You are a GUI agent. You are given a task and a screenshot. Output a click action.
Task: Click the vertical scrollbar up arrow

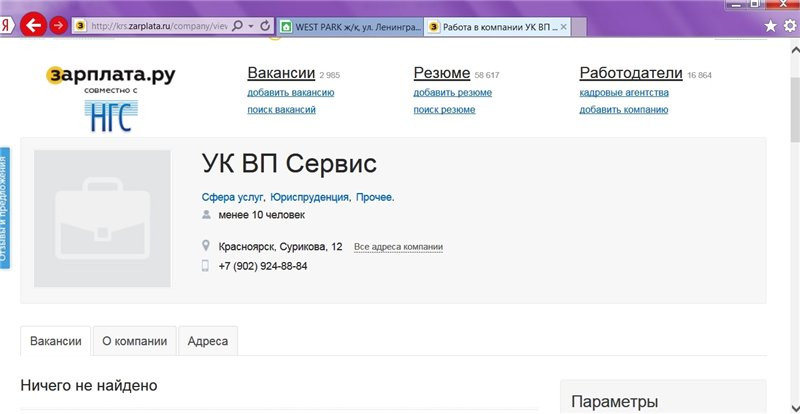coord(795,50)
